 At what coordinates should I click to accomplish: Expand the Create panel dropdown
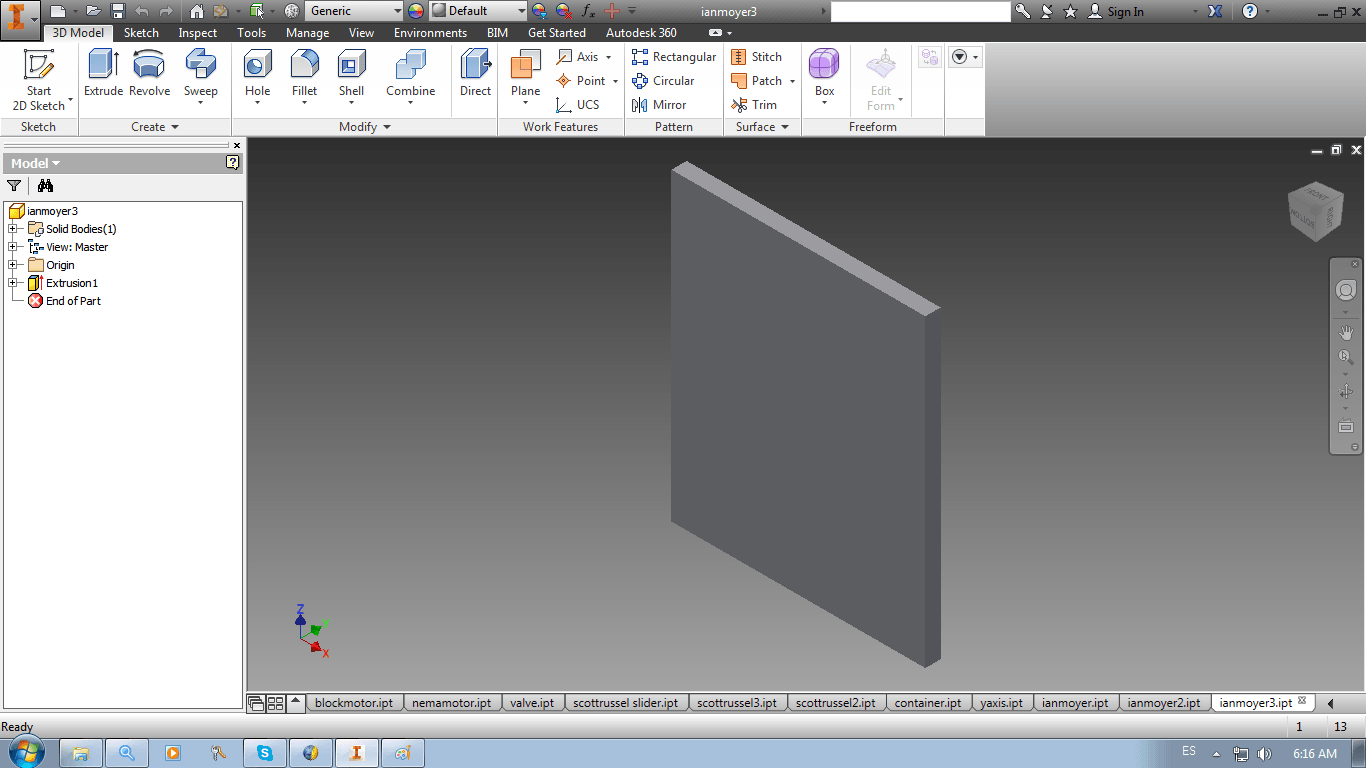pyautogui.click(x=155, y=127)
